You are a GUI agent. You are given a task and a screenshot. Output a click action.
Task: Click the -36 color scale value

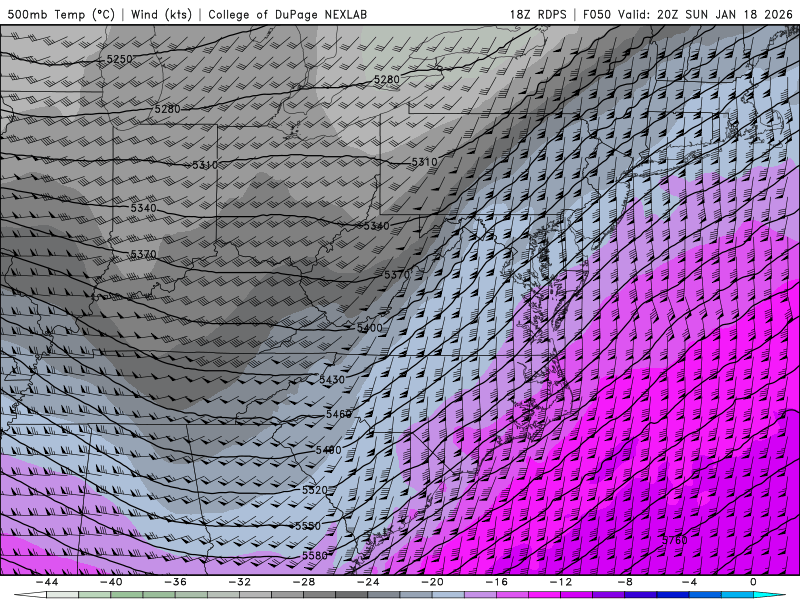click(175, 582)
